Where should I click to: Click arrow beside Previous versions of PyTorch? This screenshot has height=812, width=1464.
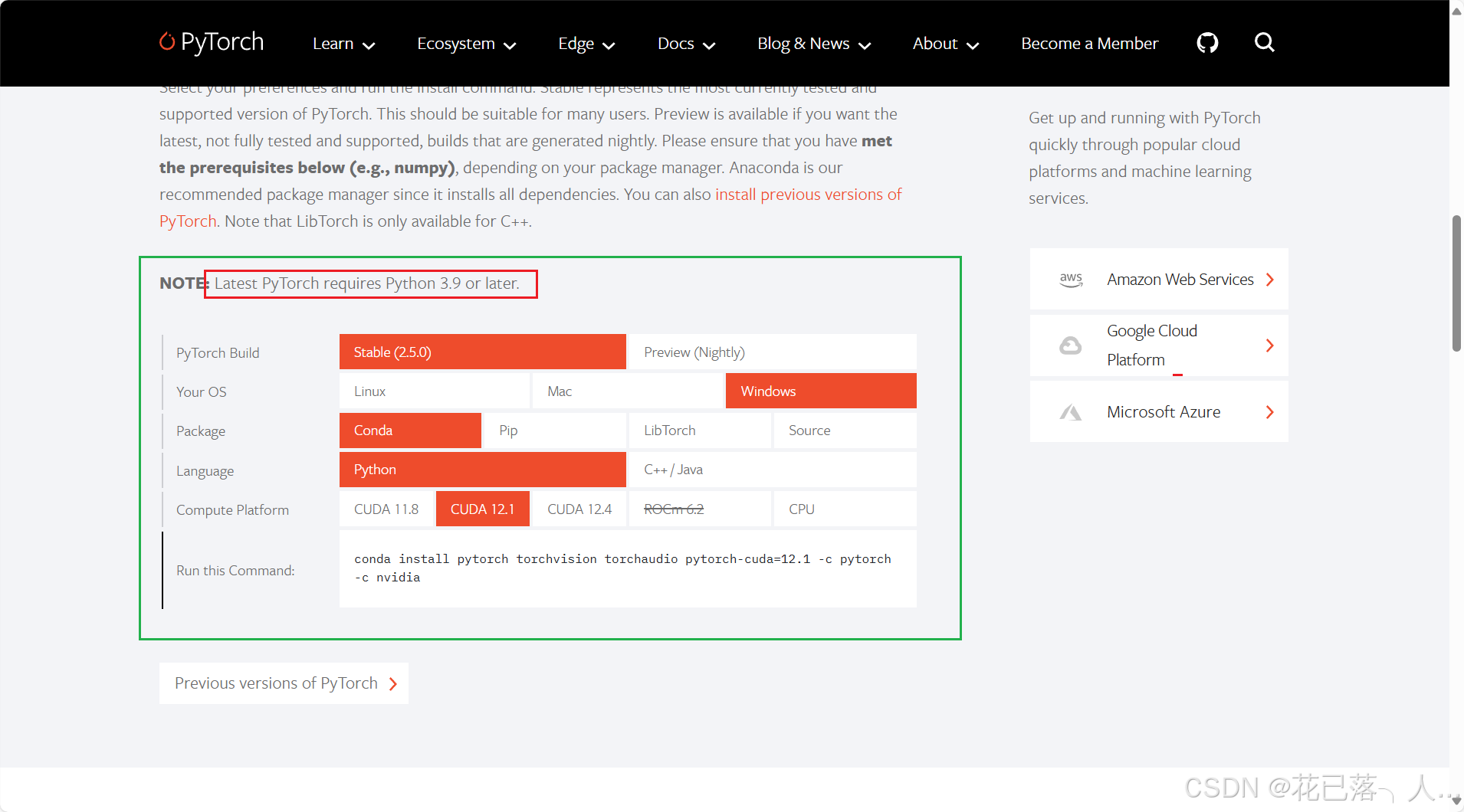tap(393, 684)
